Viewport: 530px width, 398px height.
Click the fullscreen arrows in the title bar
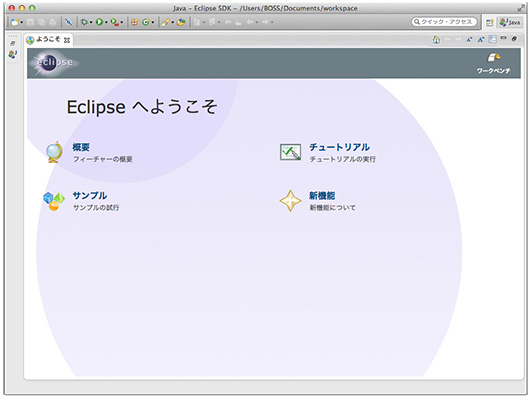pyautogui.click(x=520, y=8)
